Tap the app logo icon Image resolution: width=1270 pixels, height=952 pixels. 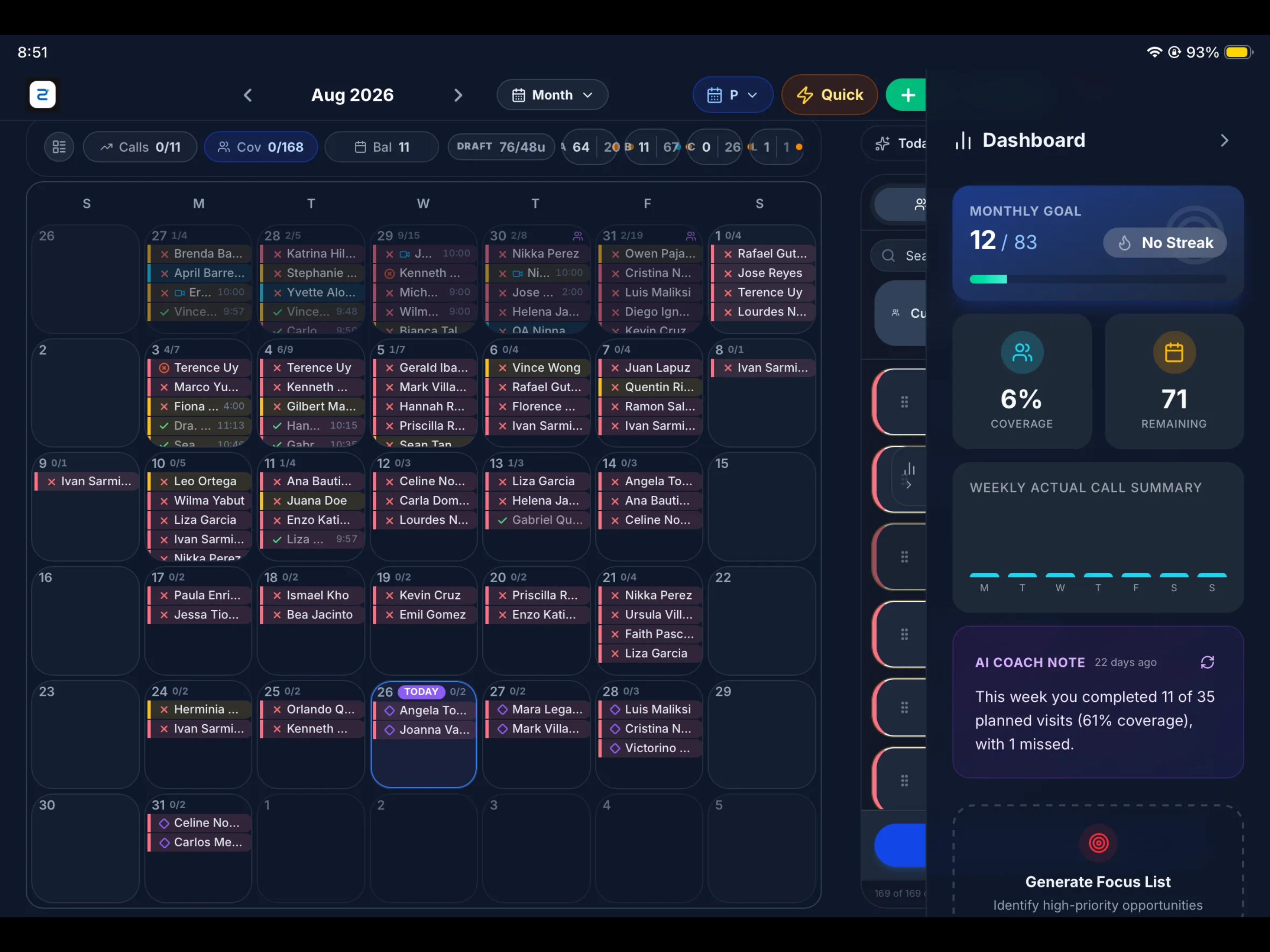(42, 95)
